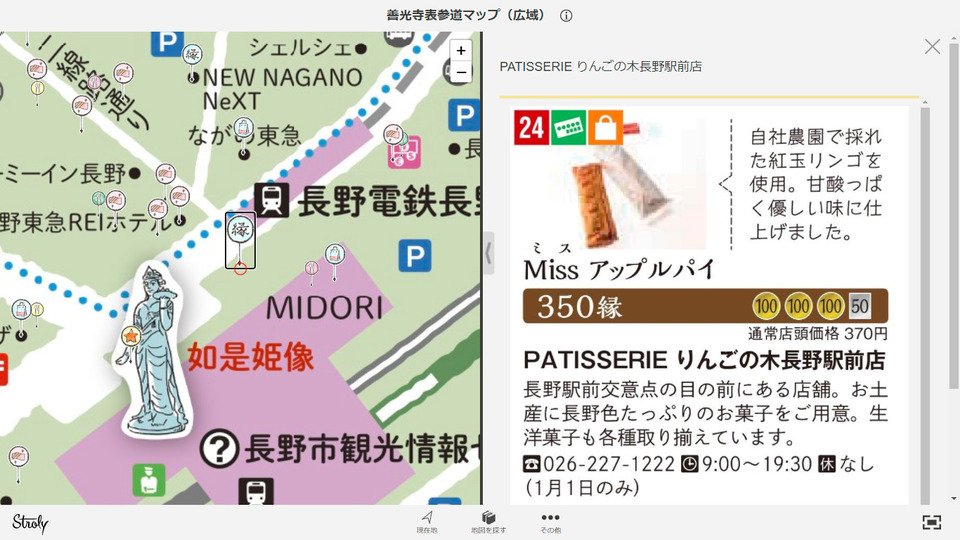Close the PATISSERIE detail panel

click(x=932, y=47)
